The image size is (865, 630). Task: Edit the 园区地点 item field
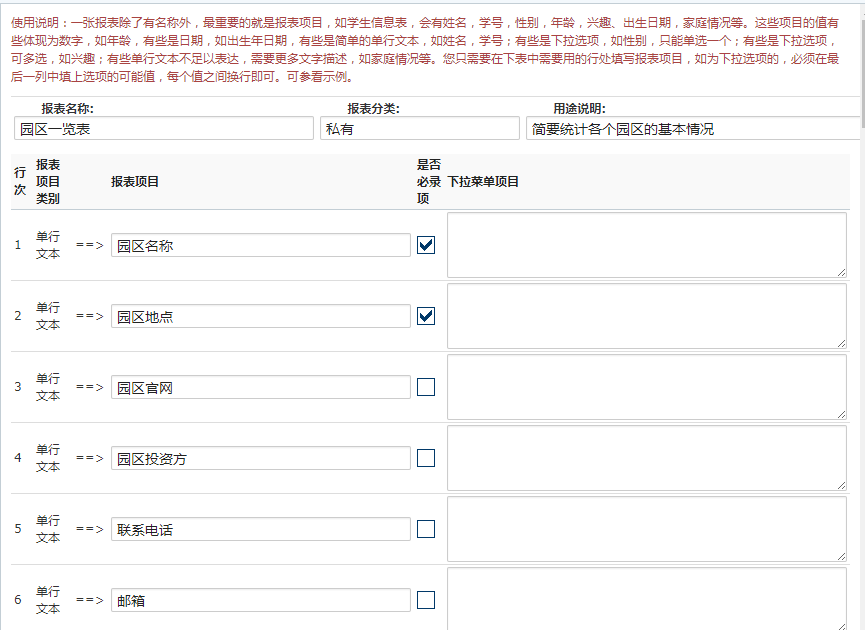pos(260,316)
